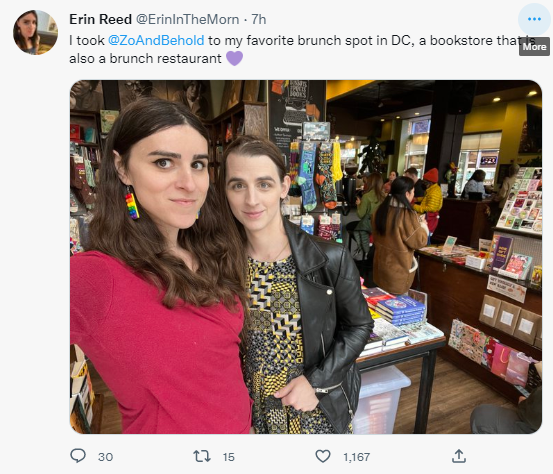Click the tweet text about brunch spot

(x=302, y=49)
